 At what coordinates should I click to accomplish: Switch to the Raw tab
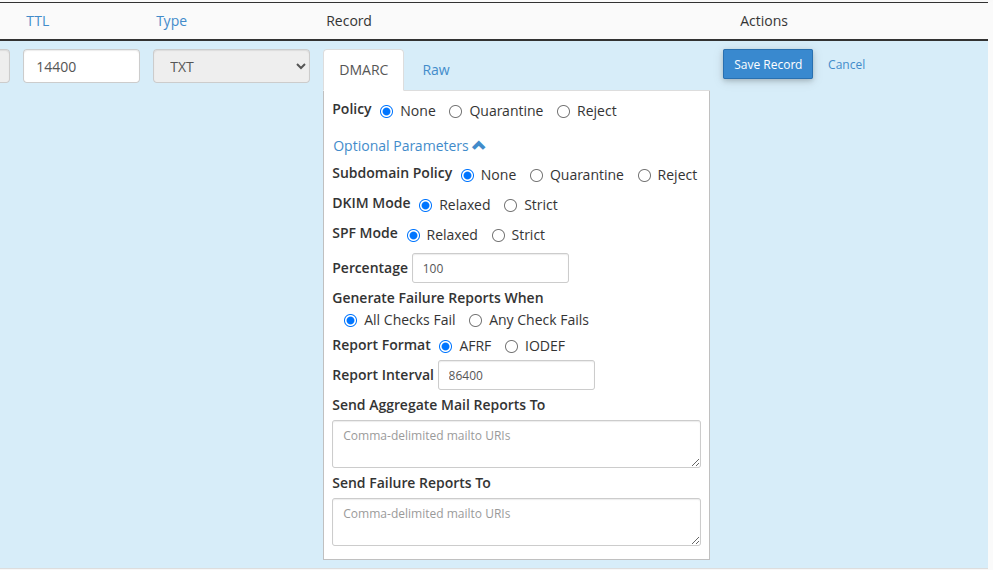(x=436, y=70)
